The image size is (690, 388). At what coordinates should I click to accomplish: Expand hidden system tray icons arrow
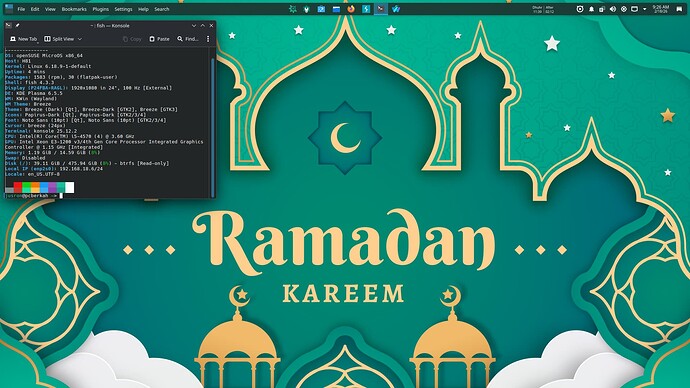click(x=645, y=9)
